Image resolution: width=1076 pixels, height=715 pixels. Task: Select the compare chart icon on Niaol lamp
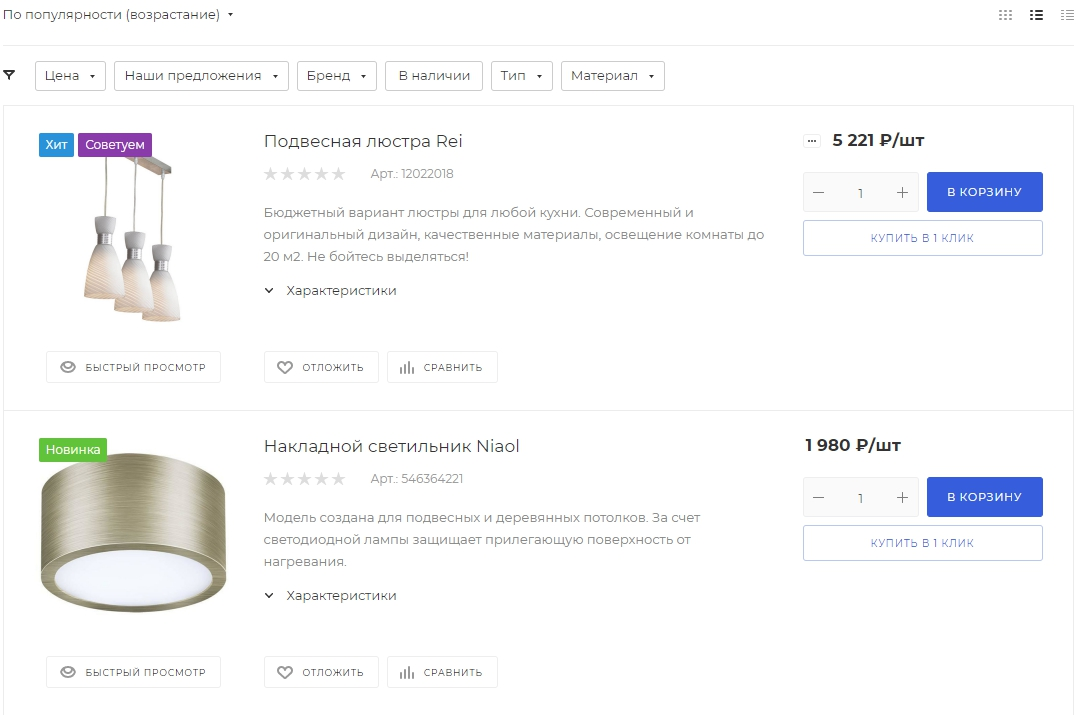(x=410, y=671)
